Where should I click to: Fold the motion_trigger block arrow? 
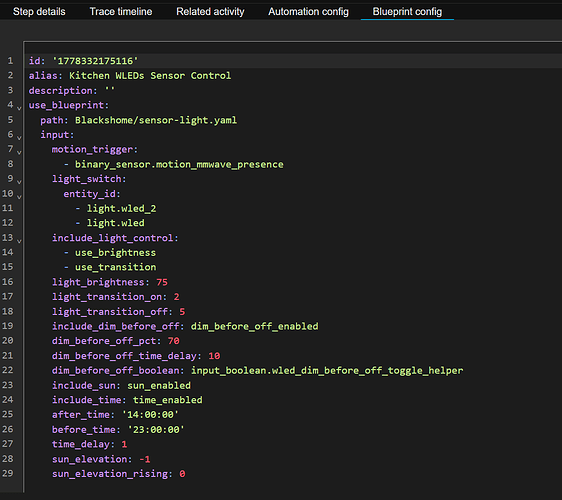(19, 152)
